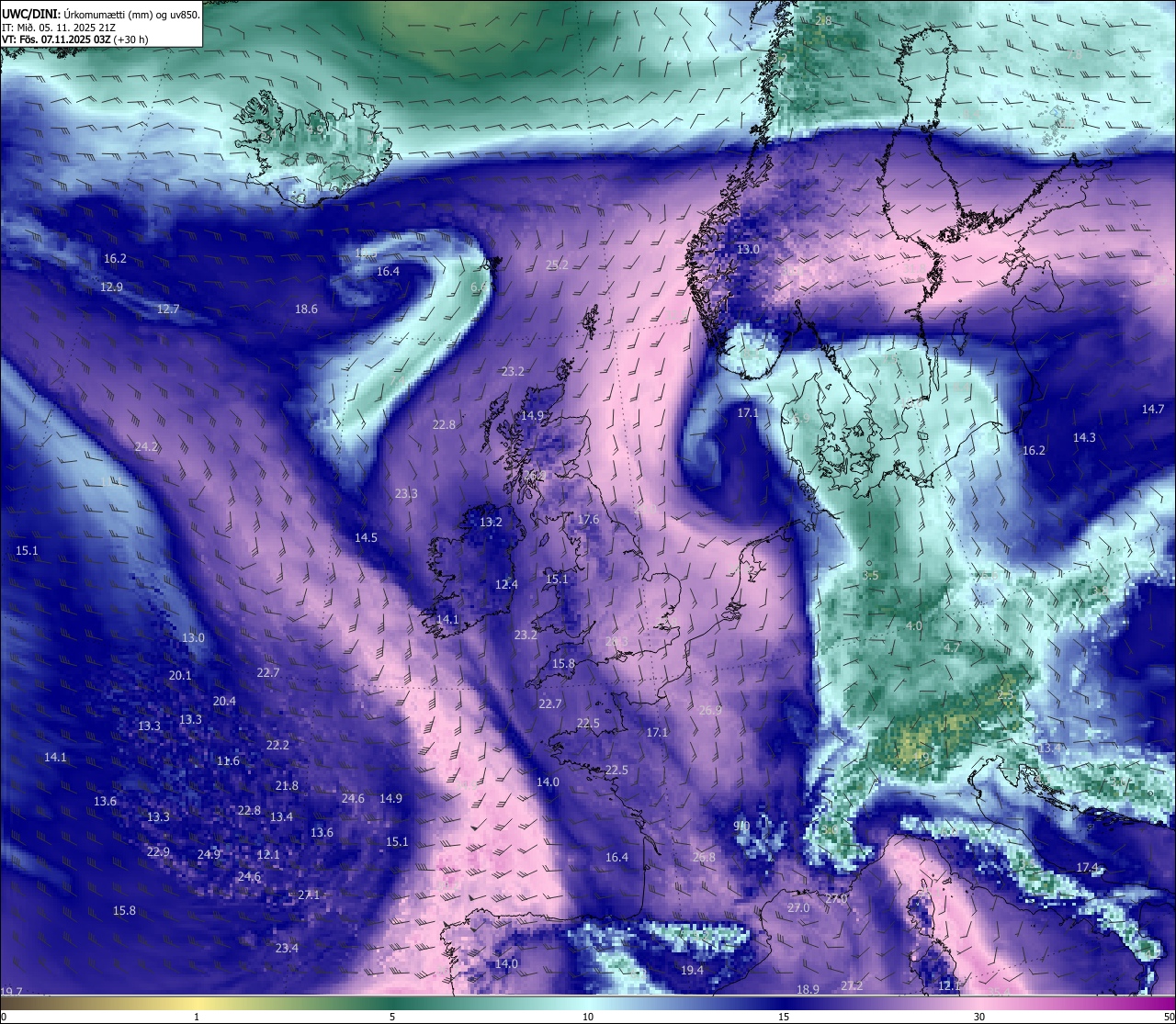Click the map value '17.4'
Viewport: 1176px width, 1024px height.
point(1087,868)
